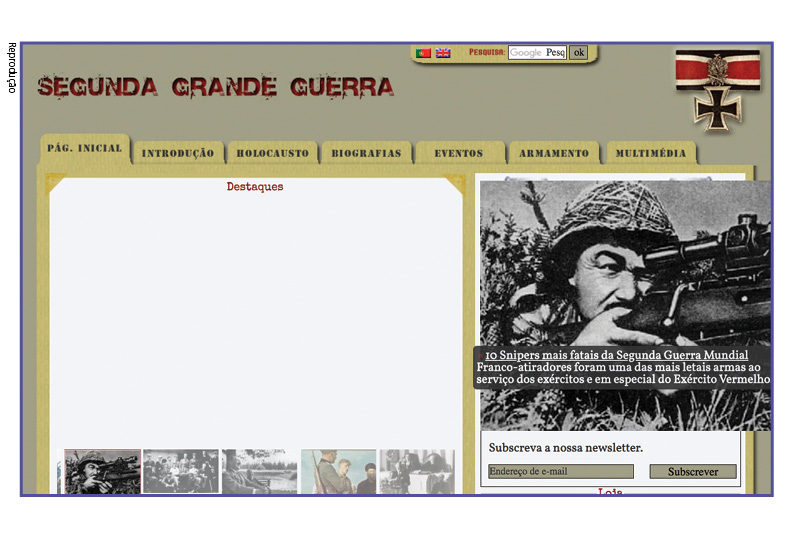Focus the Google search field
Screen dimensions: 794x539
[537, 53]
